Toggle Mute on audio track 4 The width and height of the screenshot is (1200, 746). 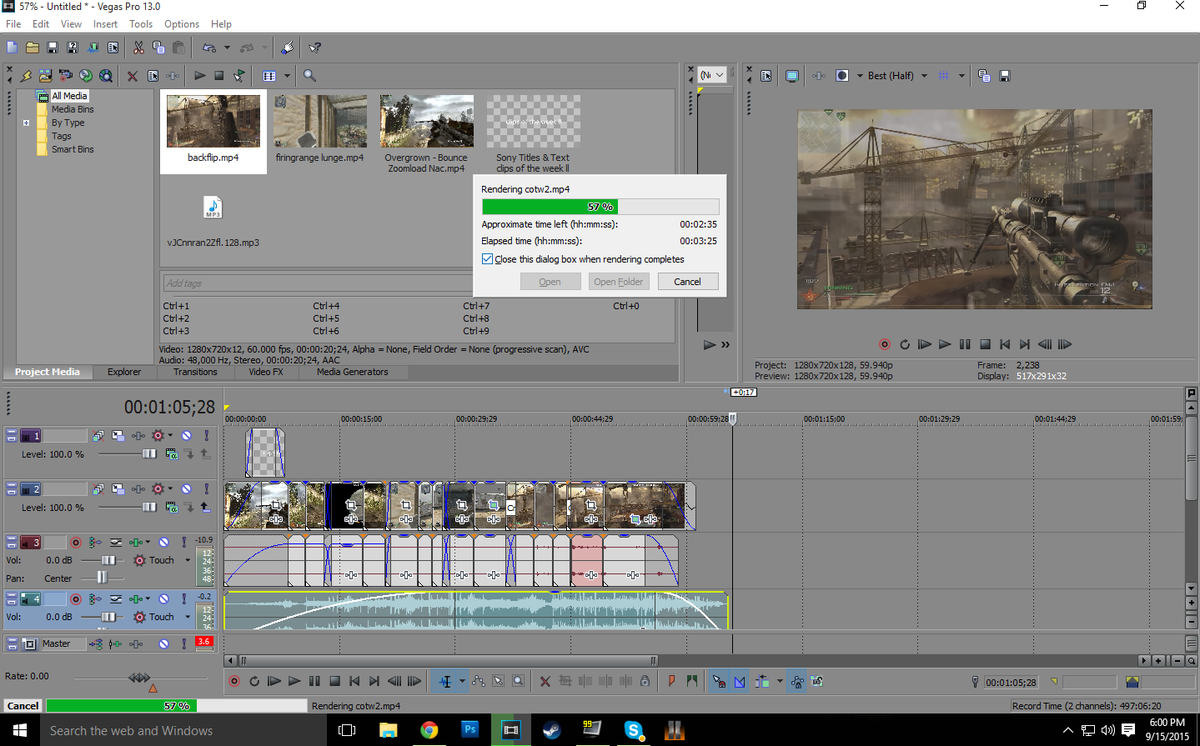point(164,598)
